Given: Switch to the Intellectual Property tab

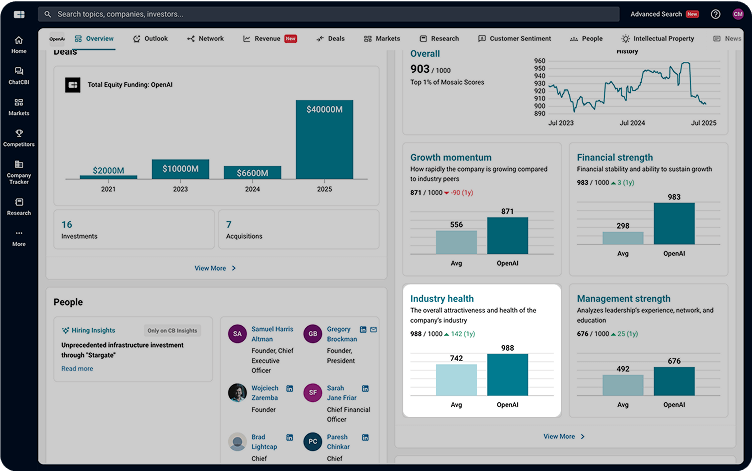Looking at the screenshot, I should pyautogui.click(x=657, y=38).
